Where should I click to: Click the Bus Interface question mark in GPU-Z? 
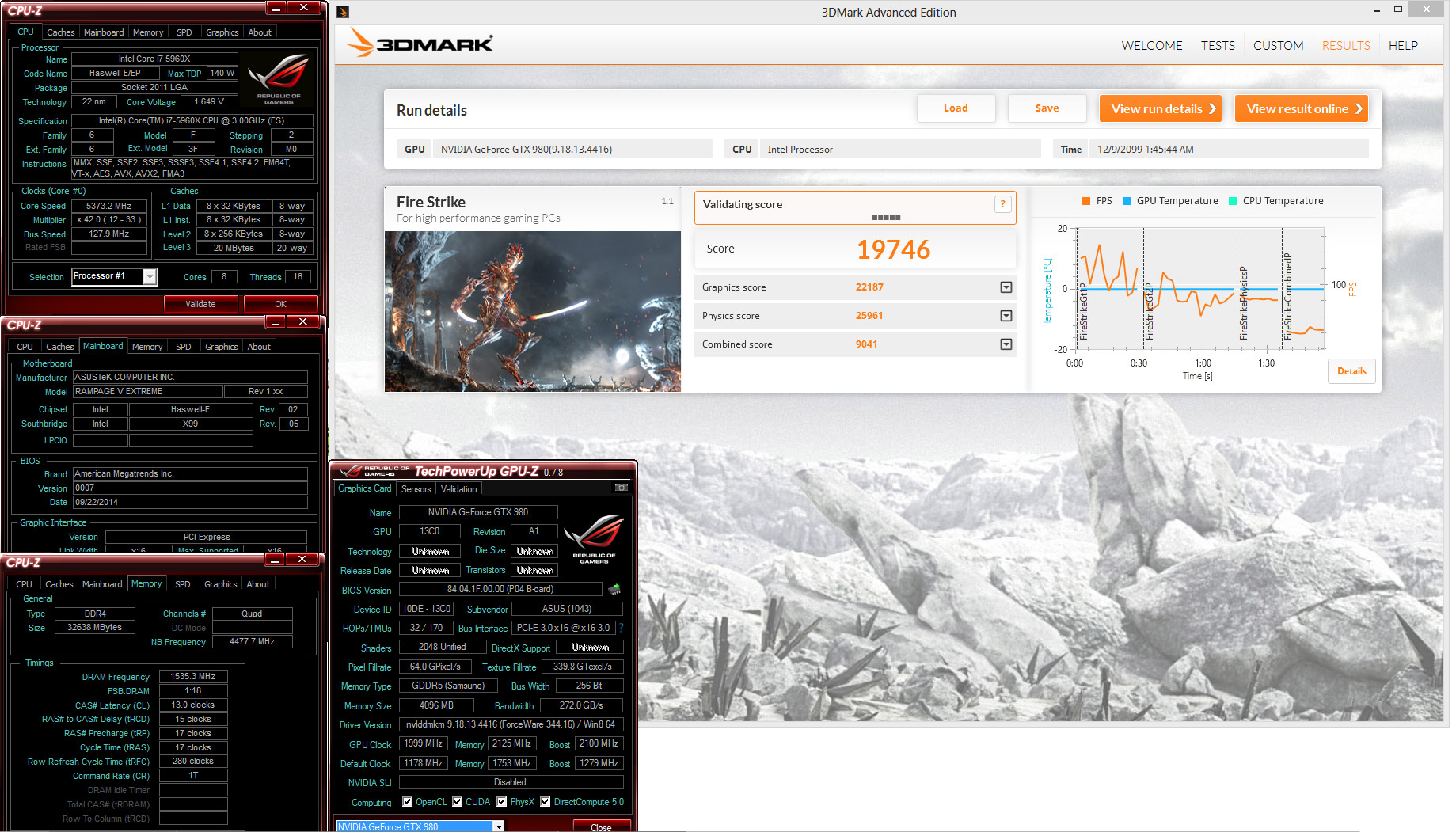(x=622, y=628)
